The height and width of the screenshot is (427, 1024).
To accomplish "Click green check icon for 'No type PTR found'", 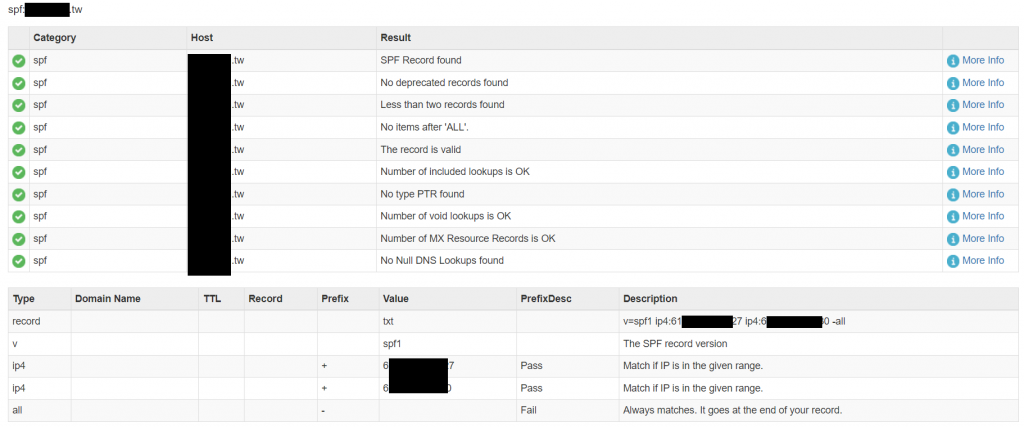I will [x=19, y=194].
